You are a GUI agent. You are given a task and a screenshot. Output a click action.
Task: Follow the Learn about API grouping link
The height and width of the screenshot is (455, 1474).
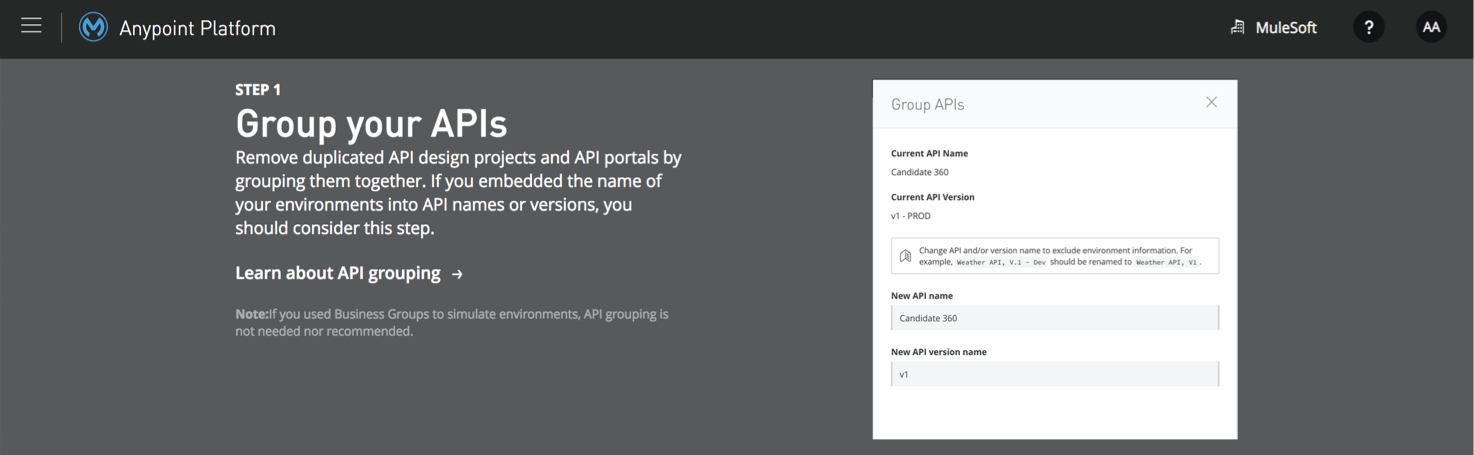click(349, 273)
